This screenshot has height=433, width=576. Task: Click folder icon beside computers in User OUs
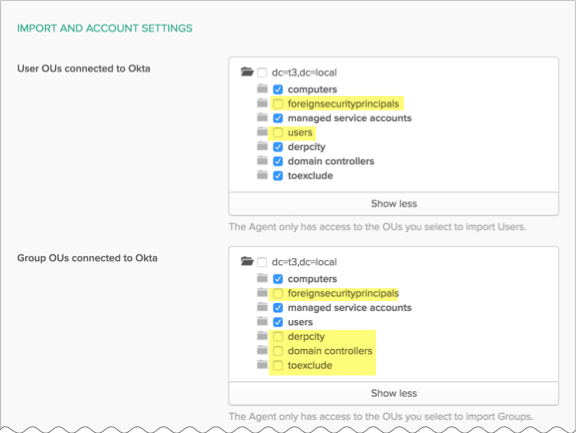point(262,89)
